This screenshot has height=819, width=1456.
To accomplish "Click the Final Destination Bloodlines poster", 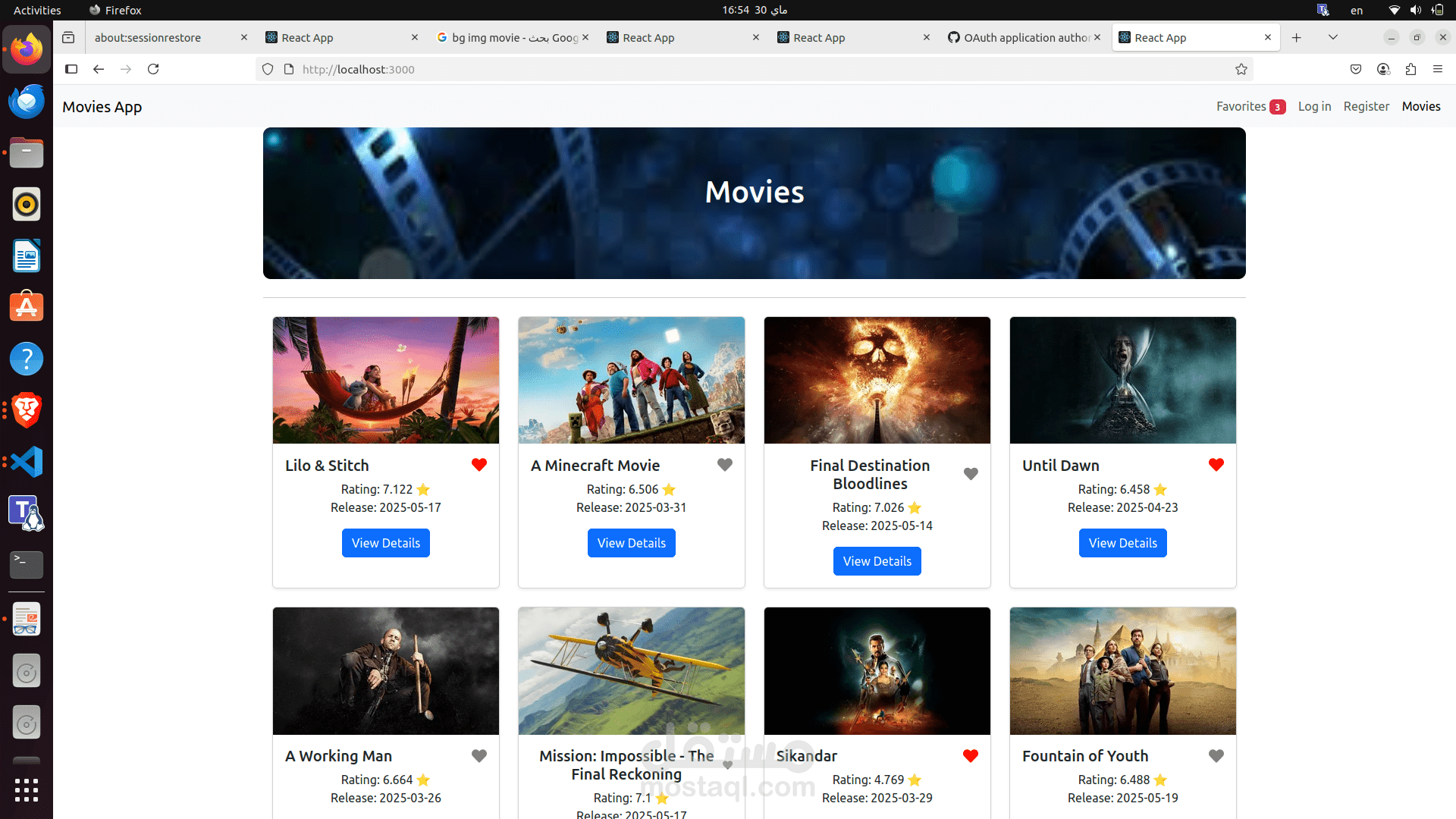I will (x=877, y=380).
